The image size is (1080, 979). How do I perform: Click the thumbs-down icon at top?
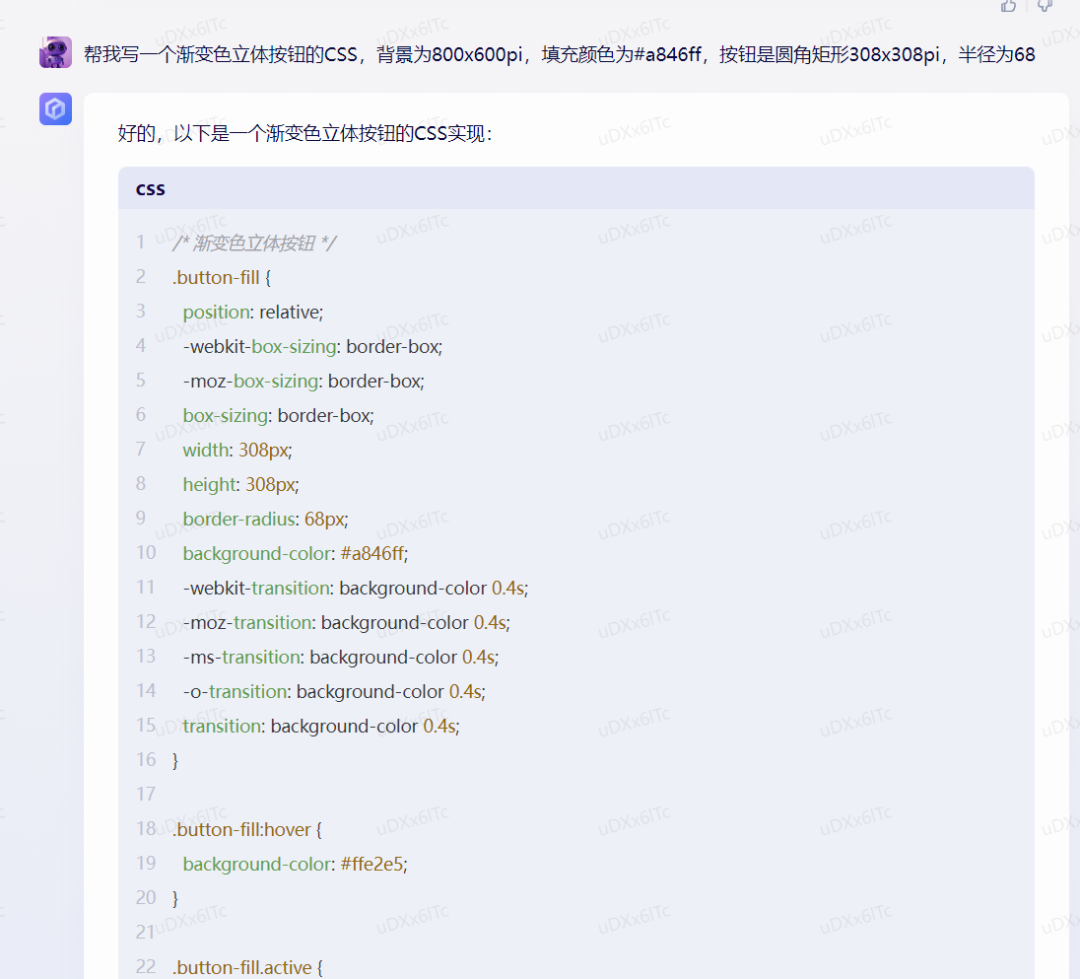[1044, 6]
